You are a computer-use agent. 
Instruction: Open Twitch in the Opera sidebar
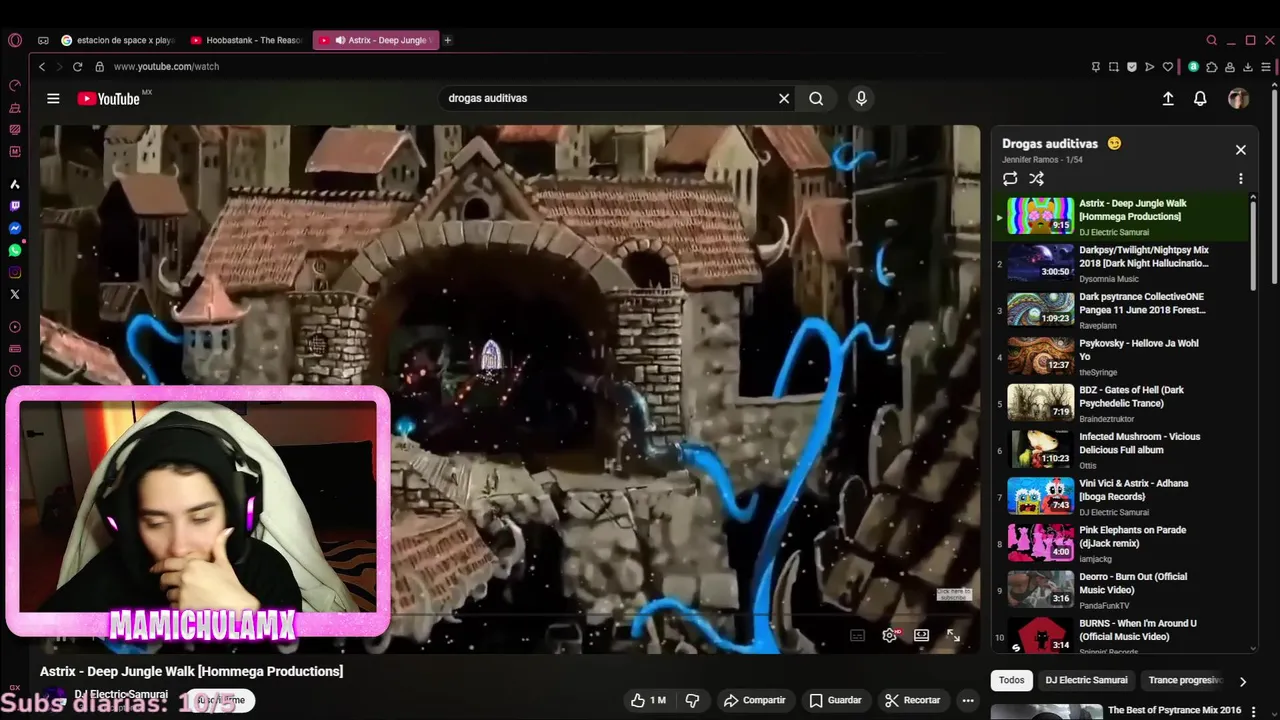tap(14, 206)
